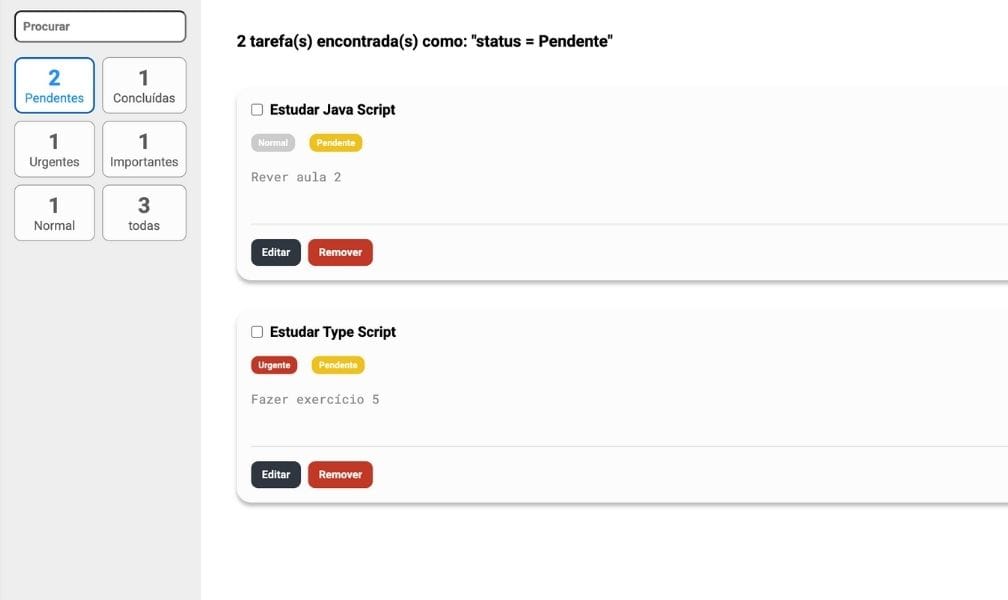Screen dimensions: 1008x600
Task: Edit the Estudar Type Script task
Action: pos(276,475)
